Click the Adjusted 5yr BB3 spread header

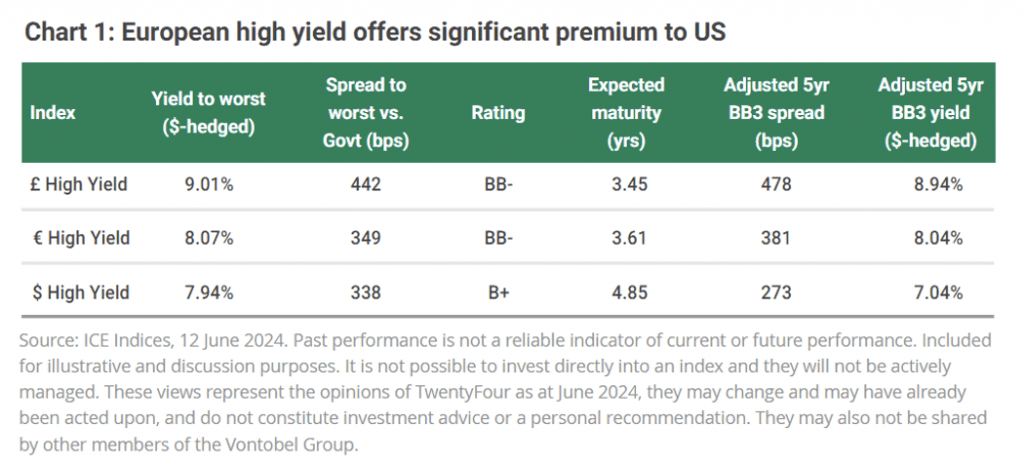(x=774, y=113)
